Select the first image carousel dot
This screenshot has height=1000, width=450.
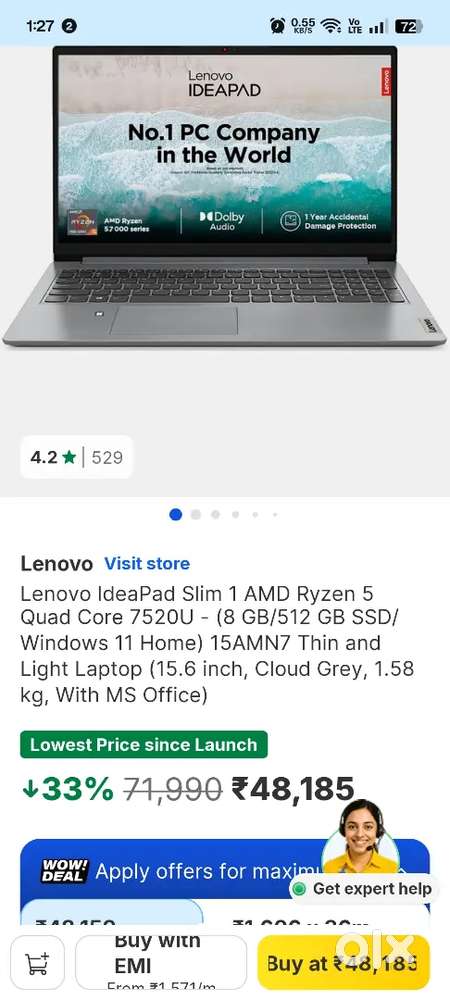point(175,514)
